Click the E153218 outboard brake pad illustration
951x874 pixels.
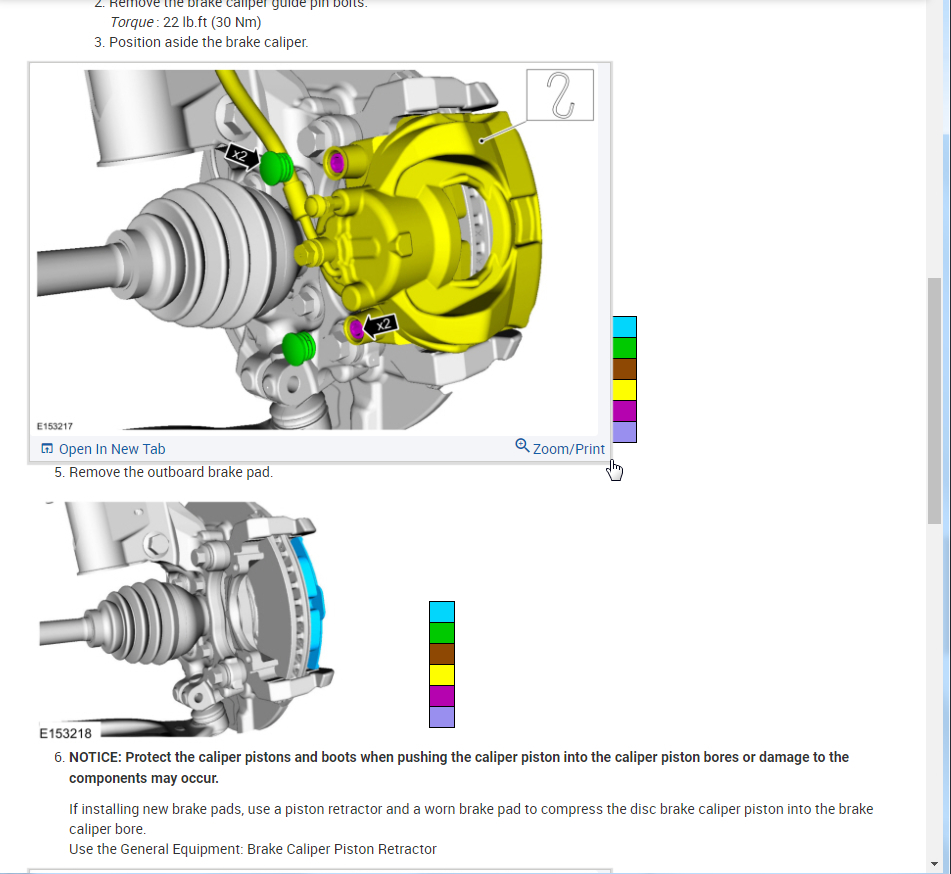(x=186, y=619)
